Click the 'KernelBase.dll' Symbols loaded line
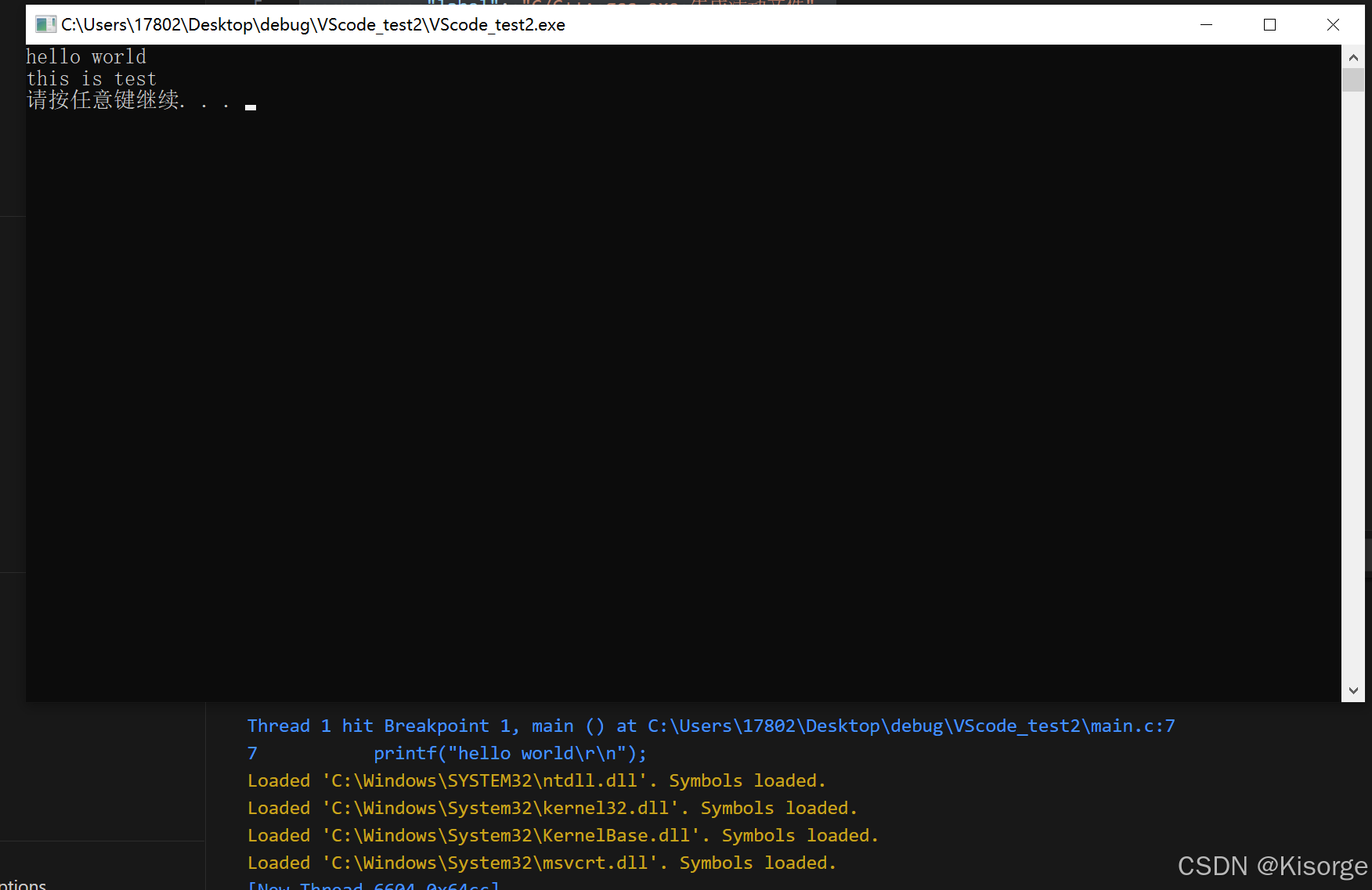The image size is (1372, 890). pyautogui.click(x=563, y=835)
